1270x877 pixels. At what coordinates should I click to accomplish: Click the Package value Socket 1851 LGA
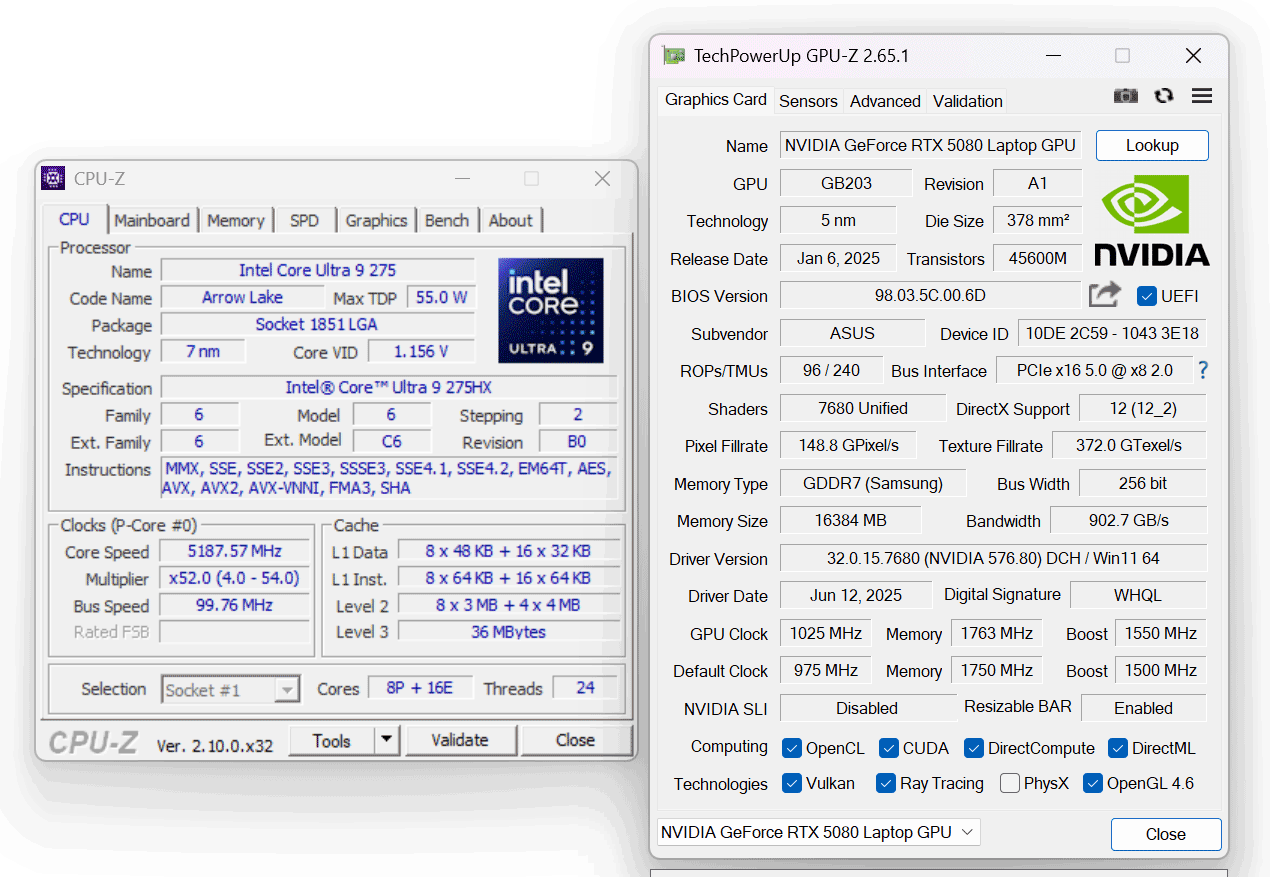[x=317, y=324]
